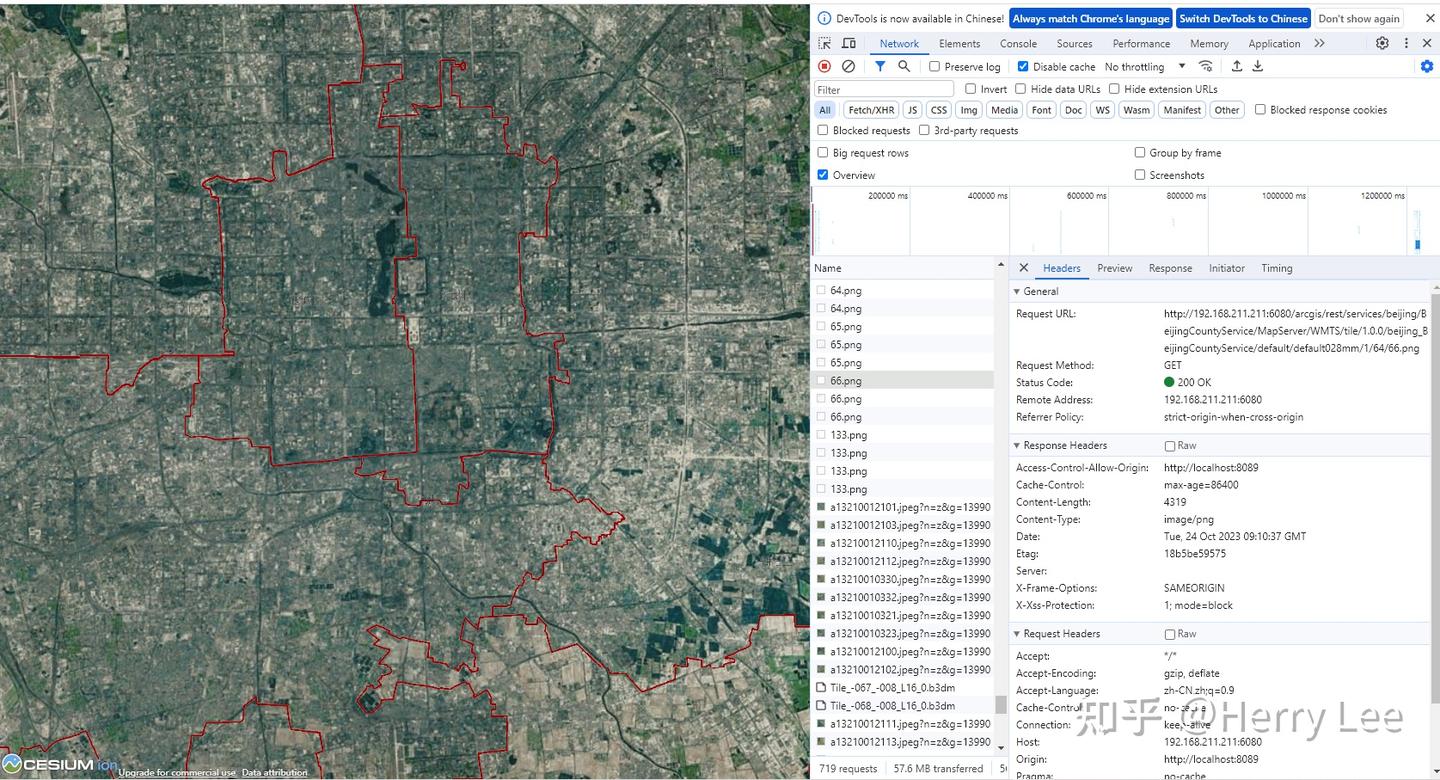1440x780 pixels.
Task: Open the Preview tab of request
Action: 1114,268
